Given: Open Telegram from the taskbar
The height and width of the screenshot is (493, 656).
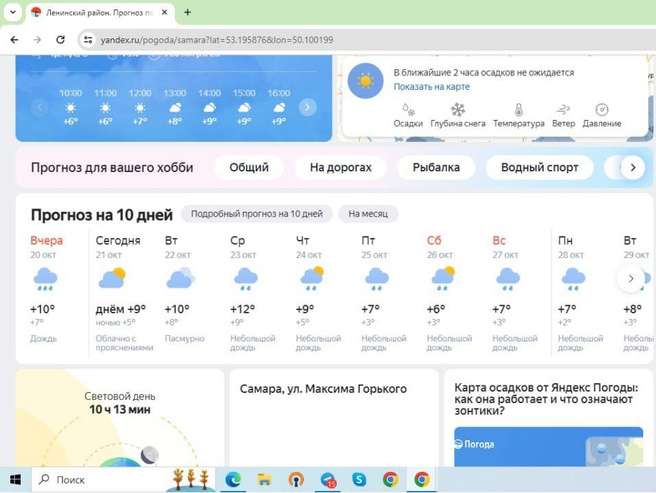Looking at the screenshot, I should coord(328,480).
